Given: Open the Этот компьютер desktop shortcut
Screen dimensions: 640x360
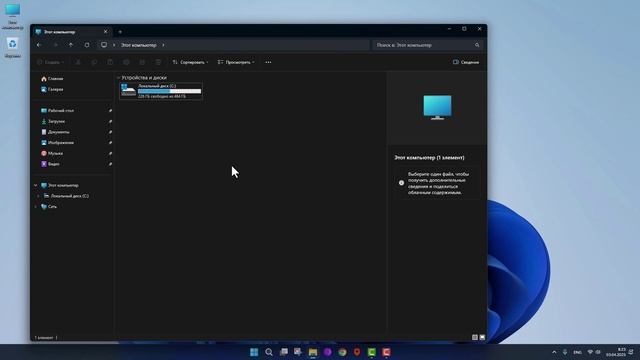Looking at the screenshot, I should [12, 16].
